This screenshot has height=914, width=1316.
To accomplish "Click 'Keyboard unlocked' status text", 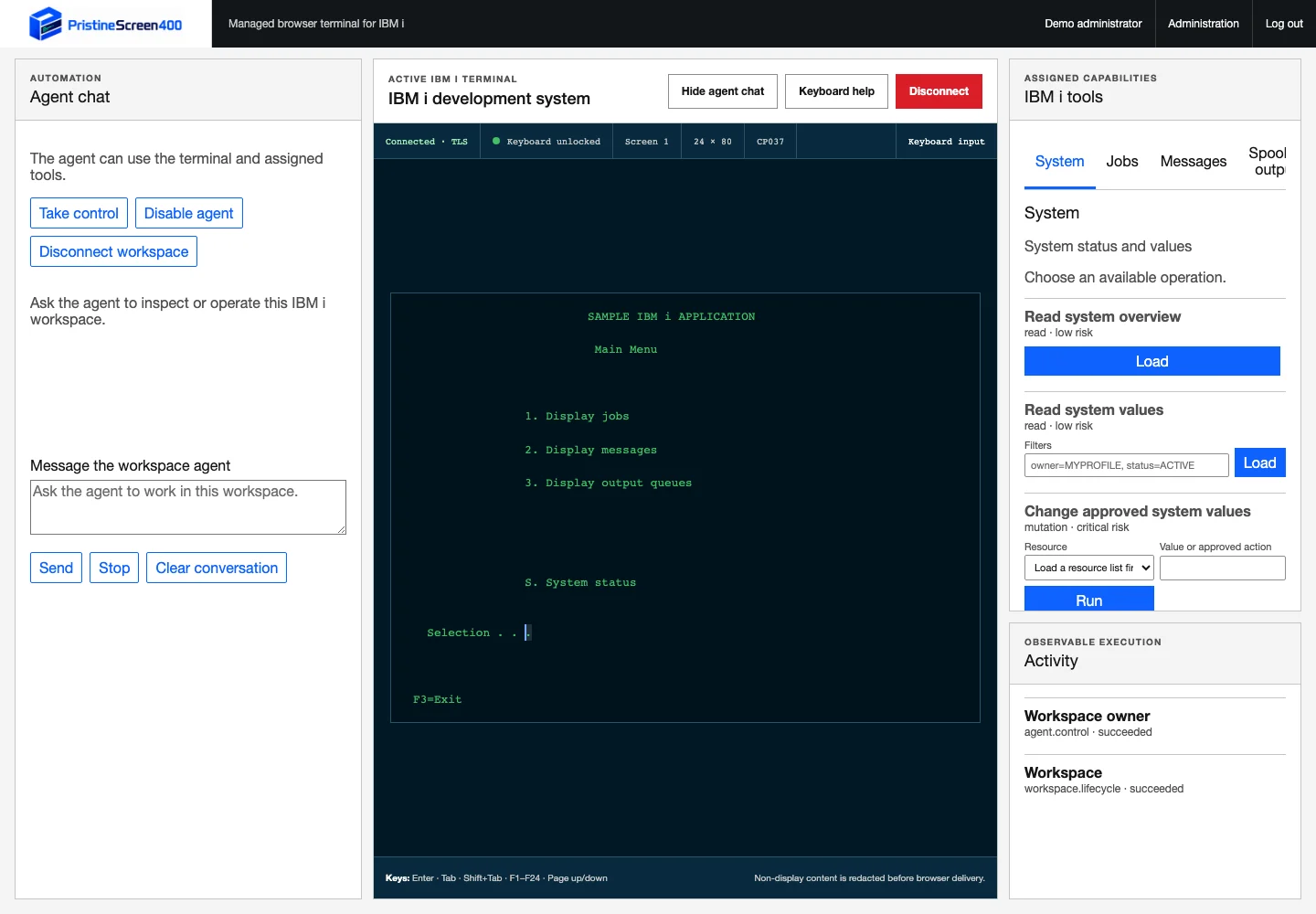I will click(553, 142).
